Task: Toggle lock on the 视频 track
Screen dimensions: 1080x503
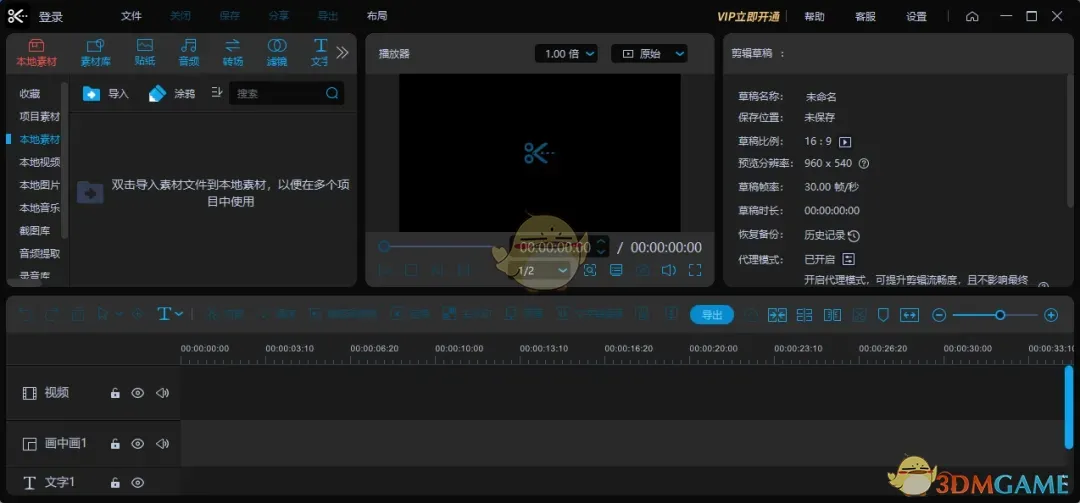Action: tap(115, 393)
